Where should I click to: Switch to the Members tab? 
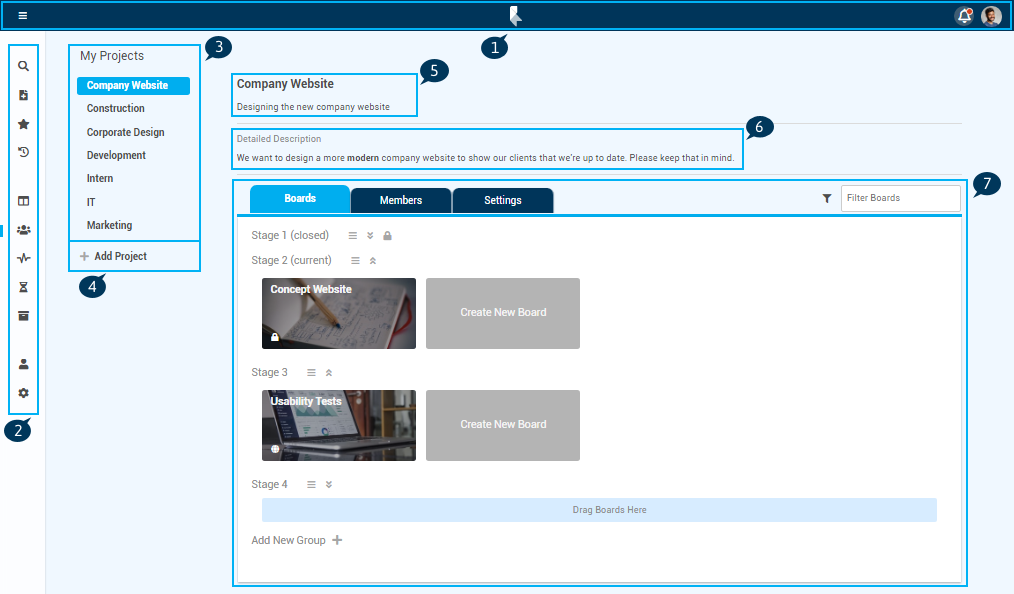401,200
